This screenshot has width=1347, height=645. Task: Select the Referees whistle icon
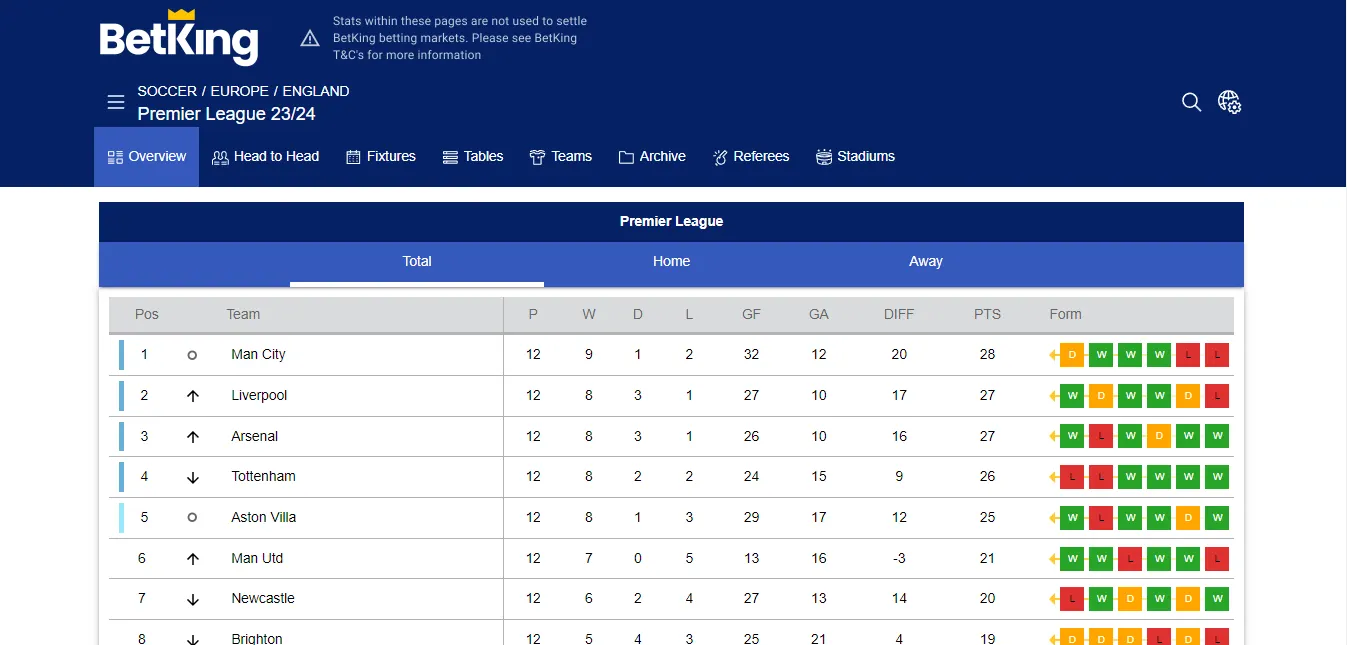718,156
